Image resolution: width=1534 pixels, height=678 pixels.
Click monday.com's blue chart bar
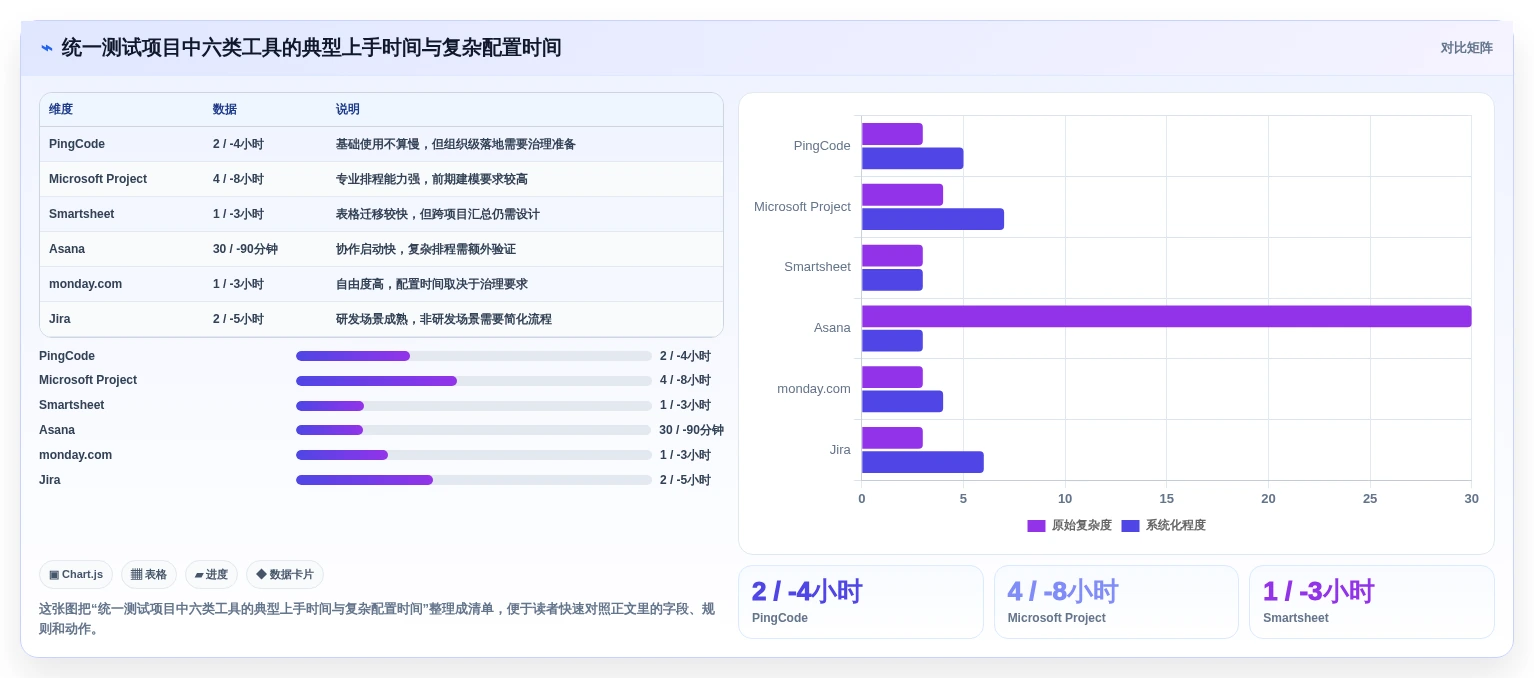(x=902, y=401)
